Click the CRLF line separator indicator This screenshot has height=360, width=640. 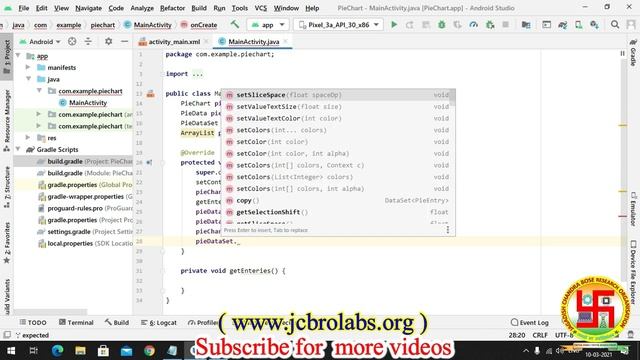pyautogui.click(x=540, y=335)
